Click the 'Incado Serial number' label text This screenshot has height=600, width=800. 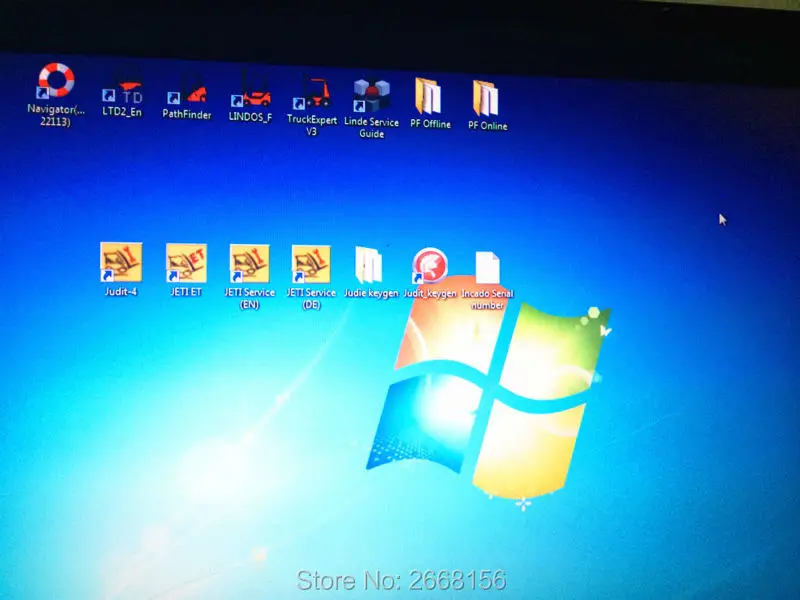pyautogui.click(x=487, y=299)
